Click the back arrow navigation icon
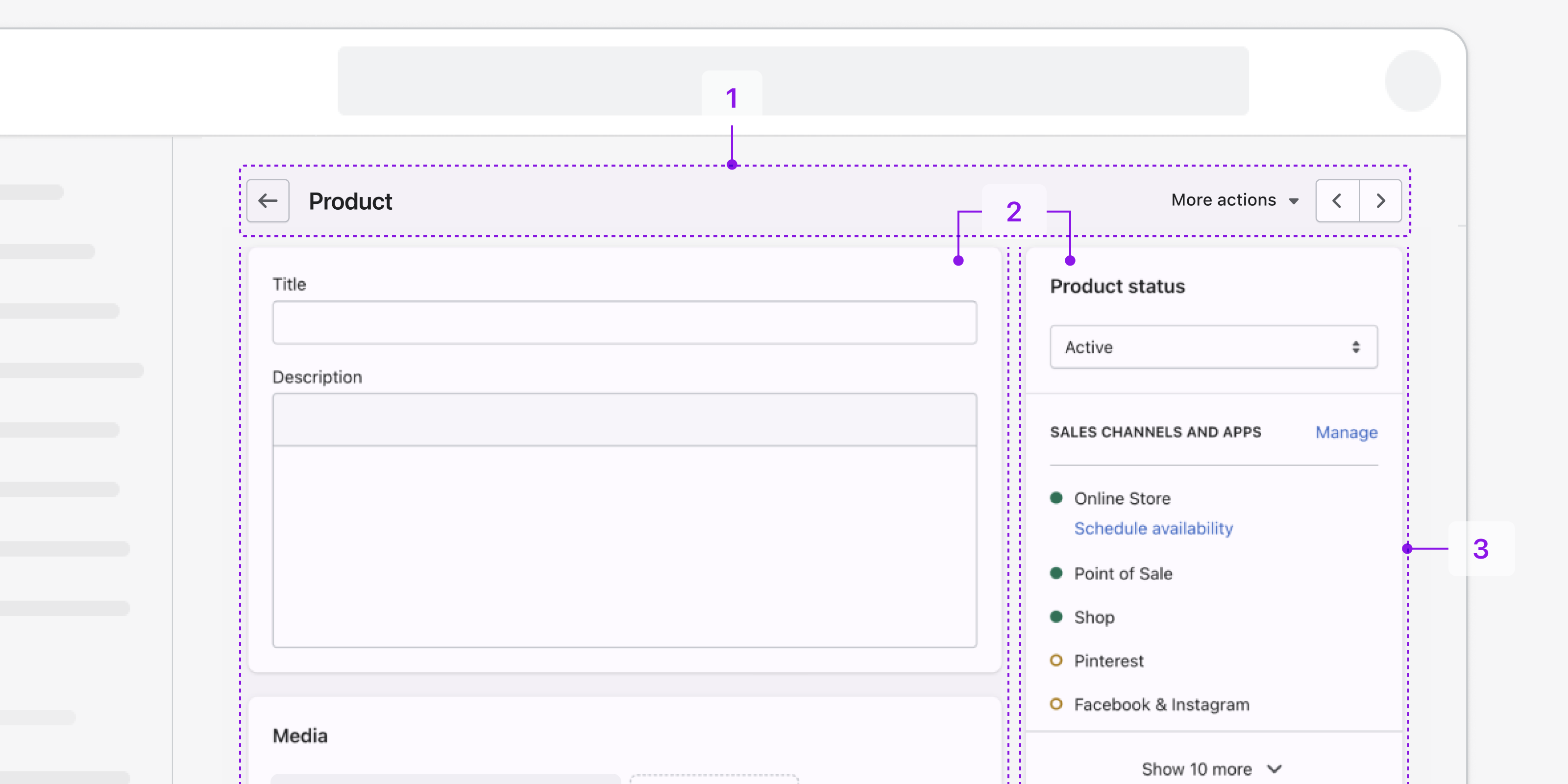The image size is (1568, 784). pyautogui.click(x=268, y=200)
